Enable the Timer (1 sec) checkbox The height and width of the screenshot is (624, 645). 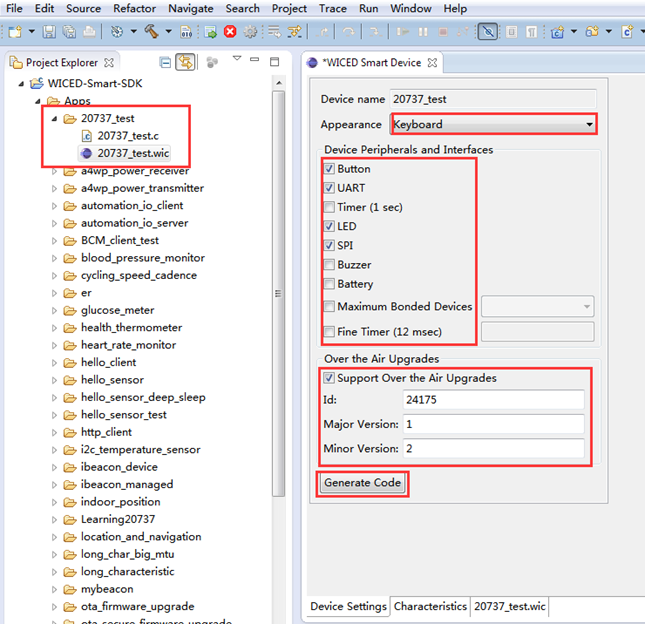pyautogui.click(x=329, y=207)
